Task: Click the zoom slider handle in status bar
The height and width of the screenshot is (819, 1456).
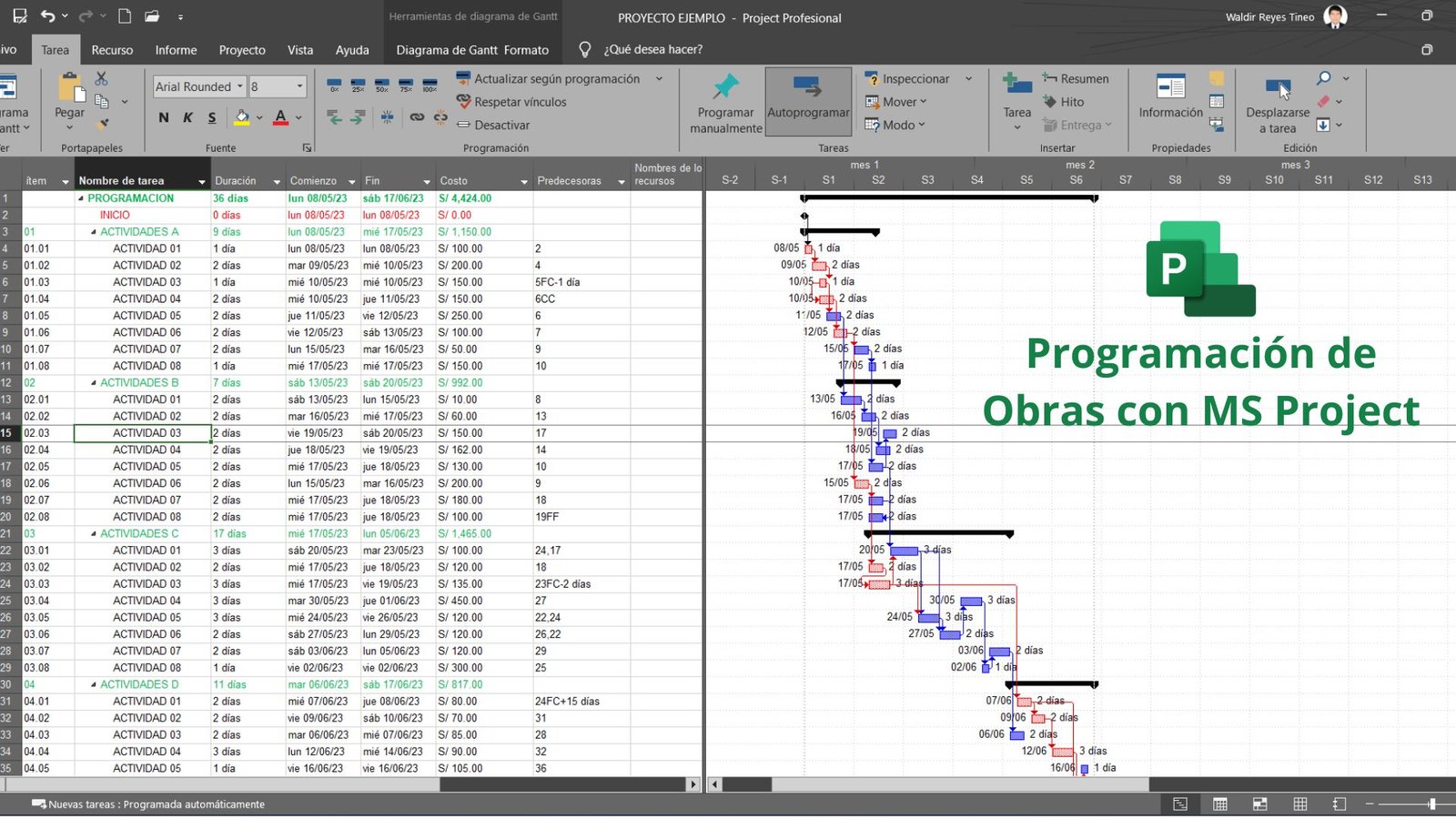Action: [1431, 804]
